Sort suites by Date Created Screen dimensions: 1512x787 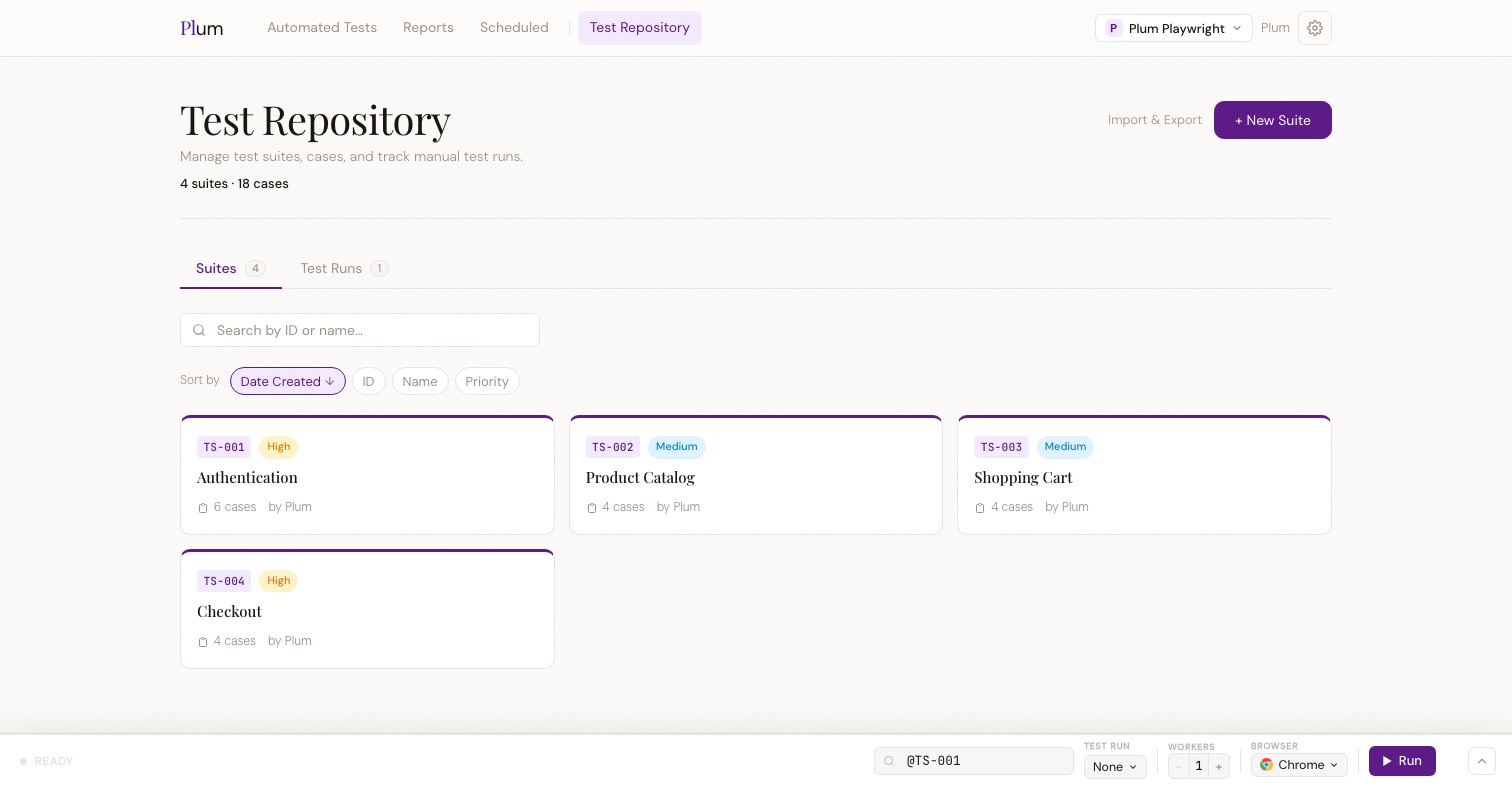point(288,381)
